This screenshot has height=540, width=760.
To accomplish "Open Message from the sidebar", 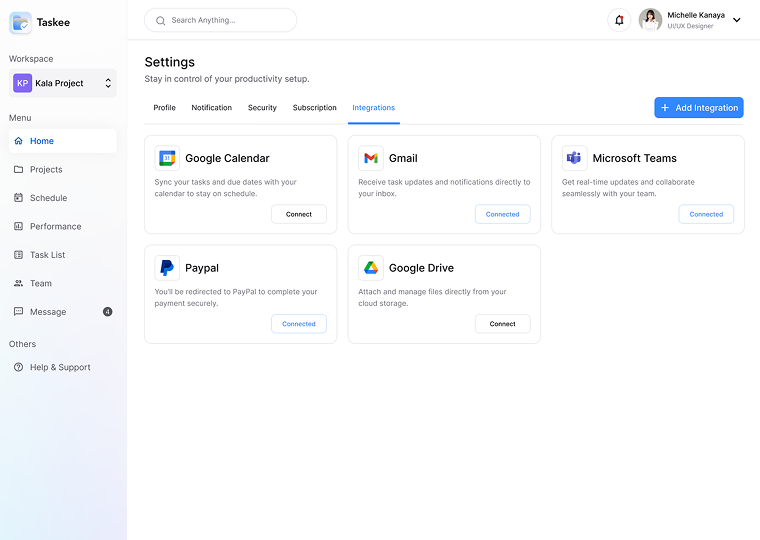I will point(63,312).
